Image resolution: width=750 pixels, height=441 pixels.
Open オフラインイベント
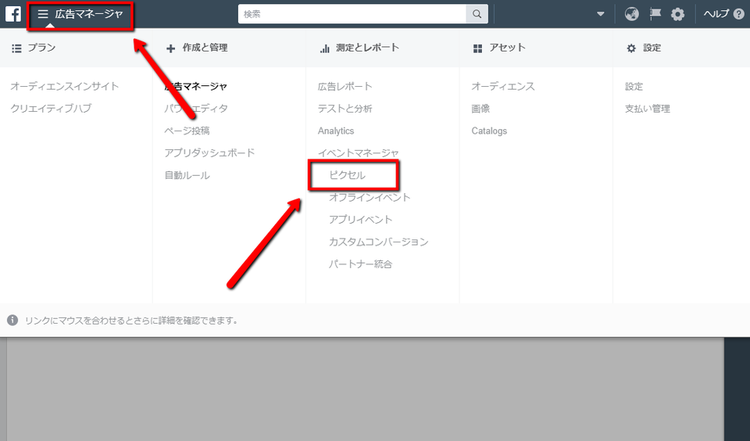coord(369,198)
